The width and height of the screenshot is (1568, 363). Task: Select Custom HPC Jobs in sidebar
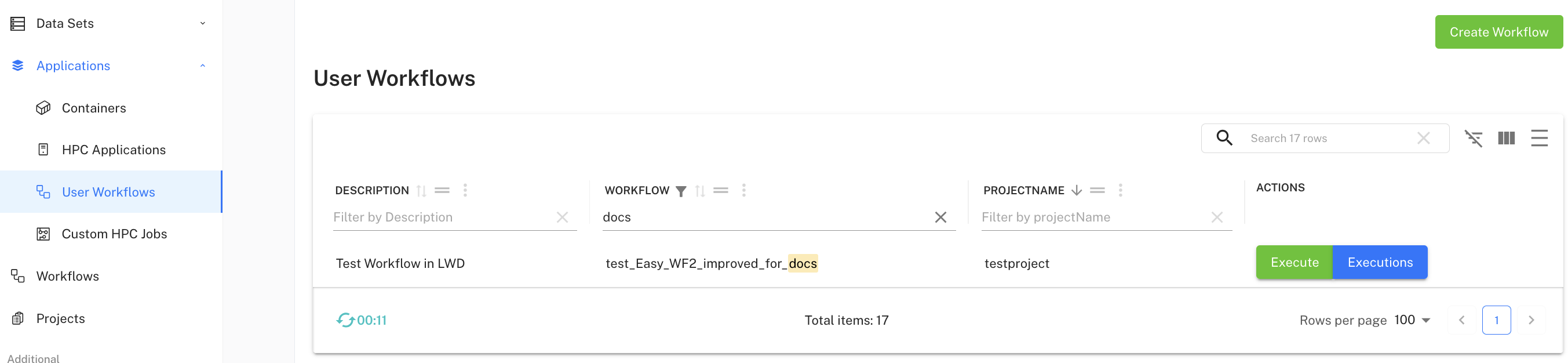click(114, 234)
